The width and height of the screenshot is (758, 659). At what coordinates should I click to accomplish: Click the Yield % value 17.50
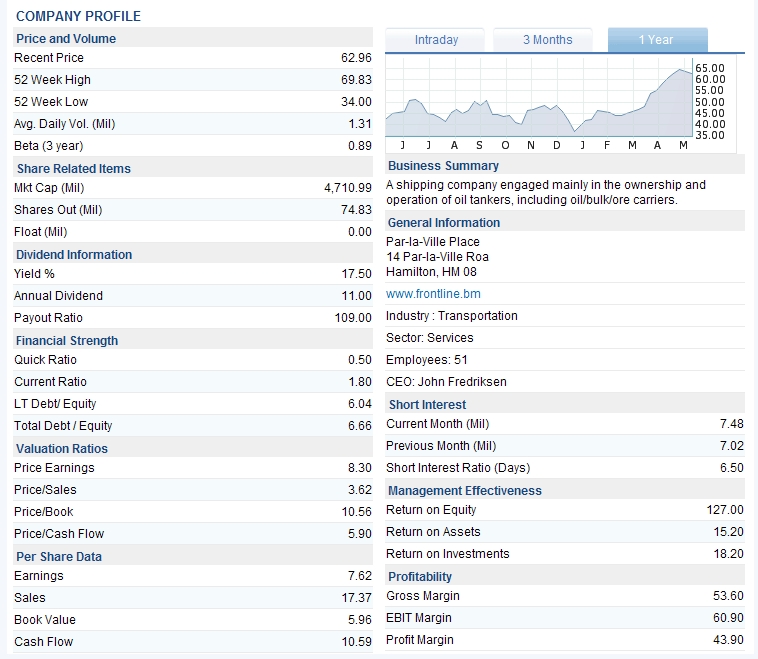(356, 274)
